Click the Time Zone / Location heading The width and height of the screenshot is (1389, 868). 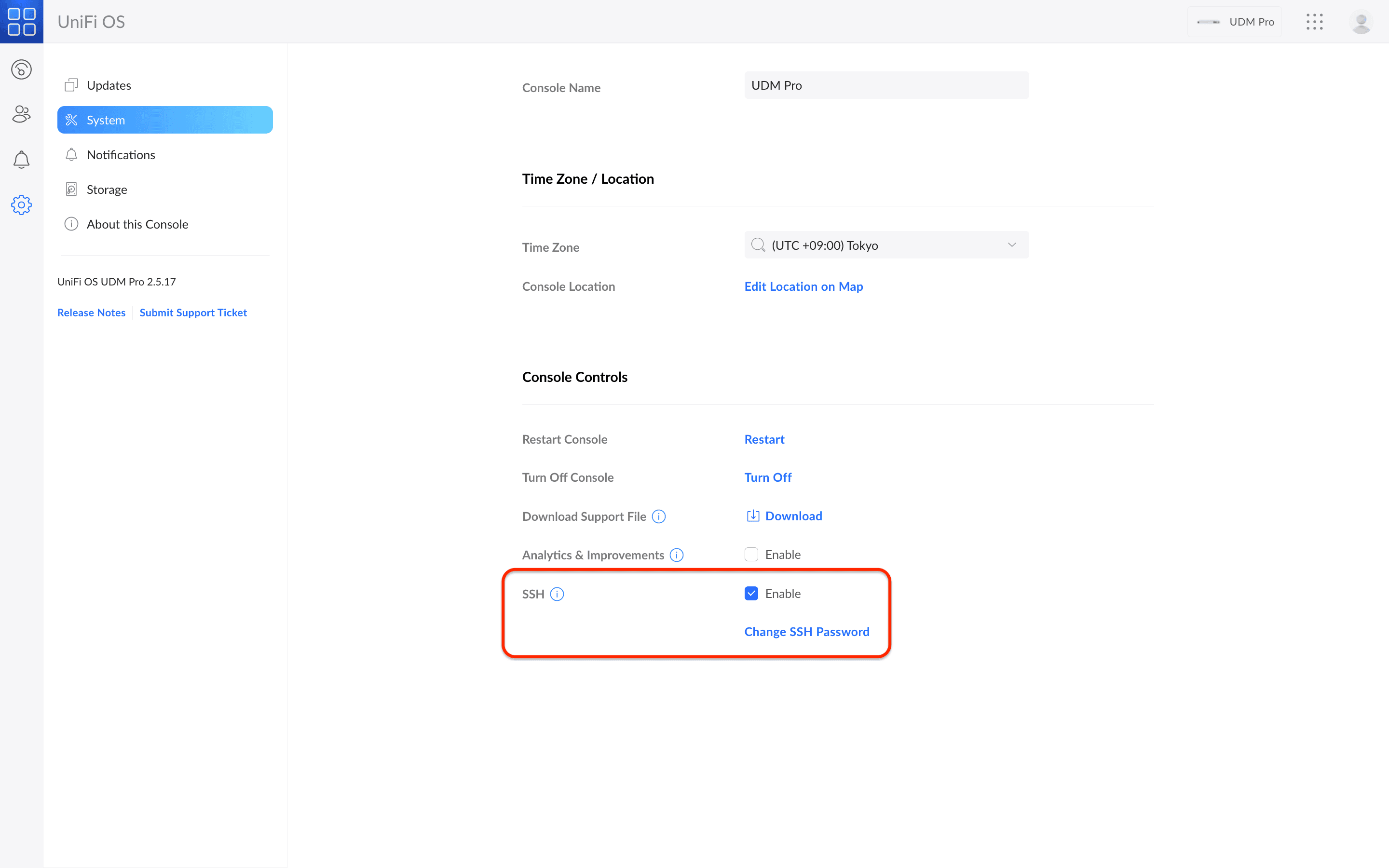click(588, 179)
